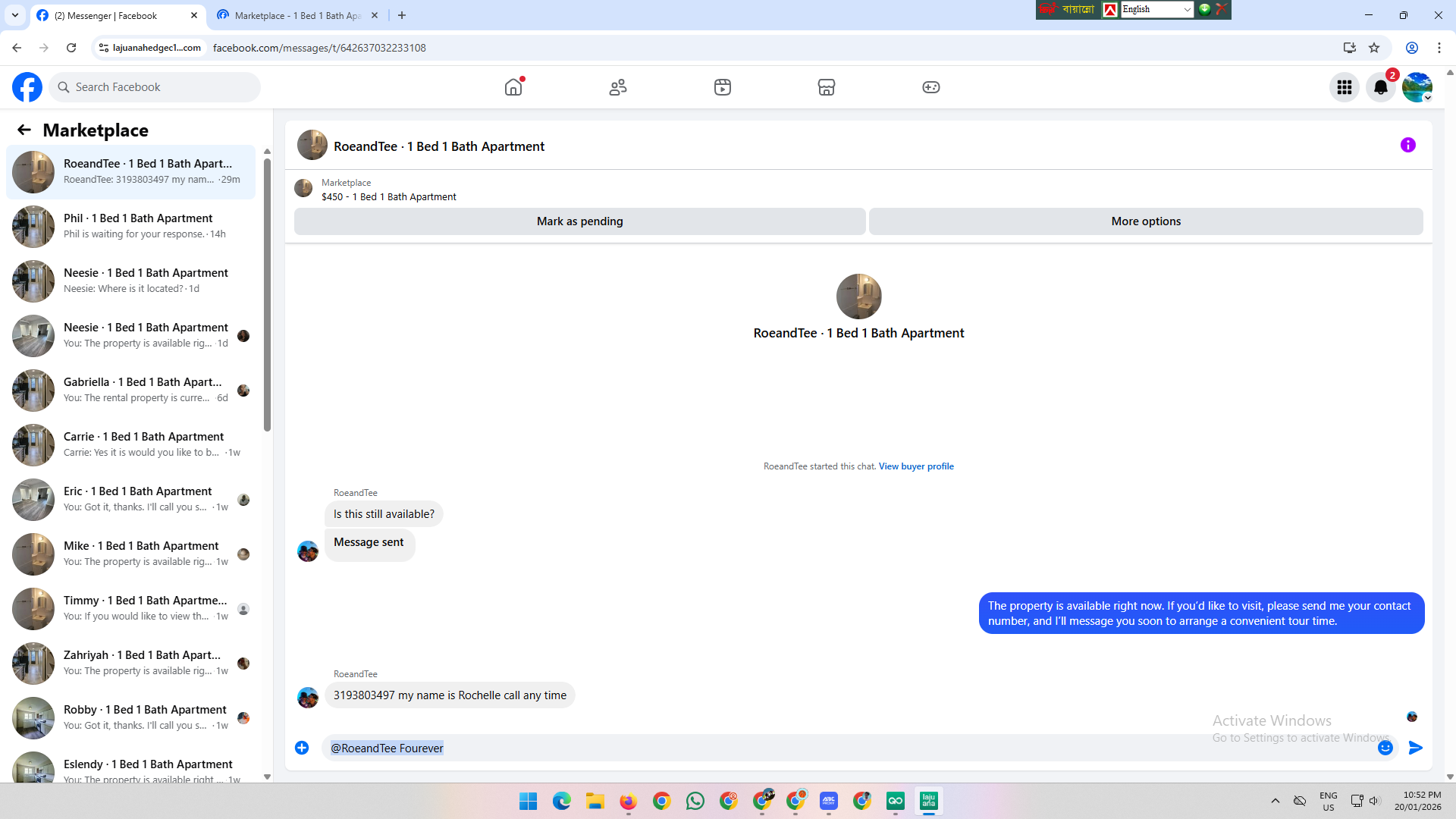The height and width of the screenshot is (819, 1456).
Task: Close the Messenger | Facebook tab
Action: [x=194, y=15]
